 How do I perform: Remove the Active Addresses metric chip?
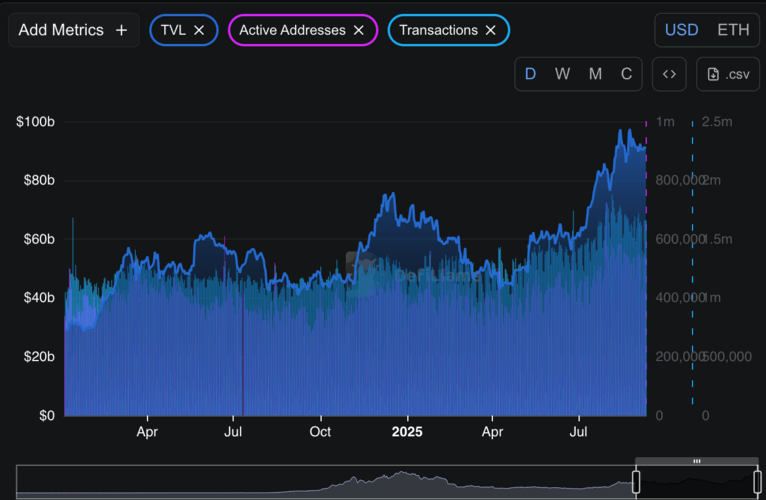pos(358,30)
